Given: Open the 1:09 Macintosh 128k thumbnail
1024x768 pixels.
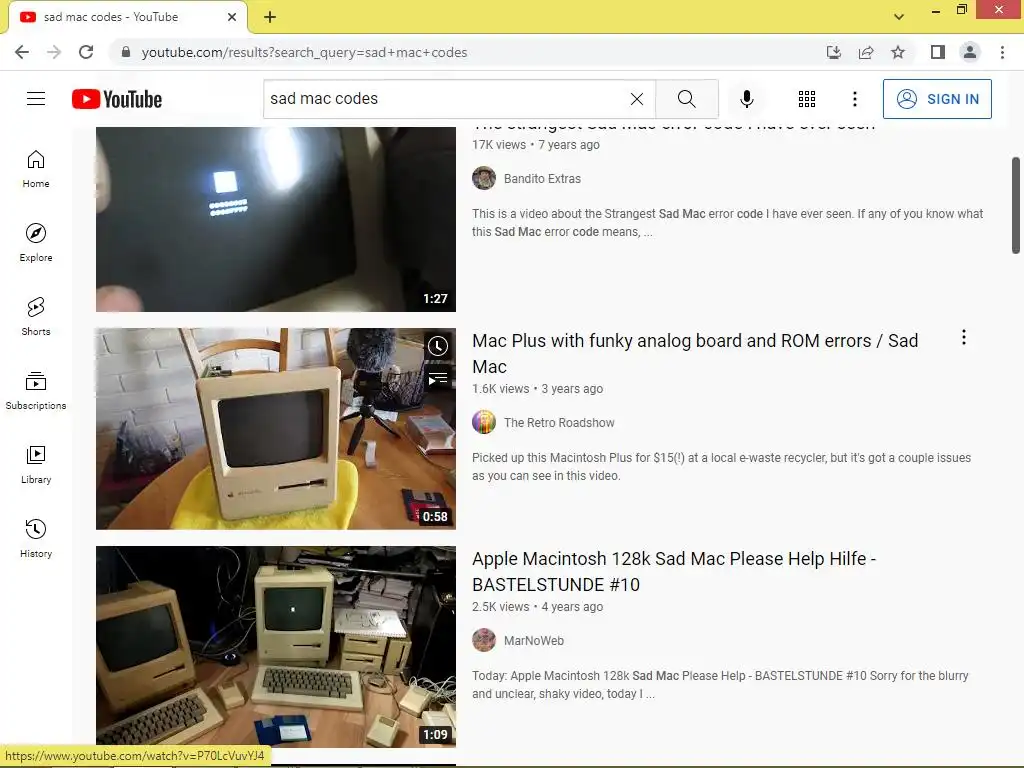Looking at the screenshot, I should click(276, 647).
